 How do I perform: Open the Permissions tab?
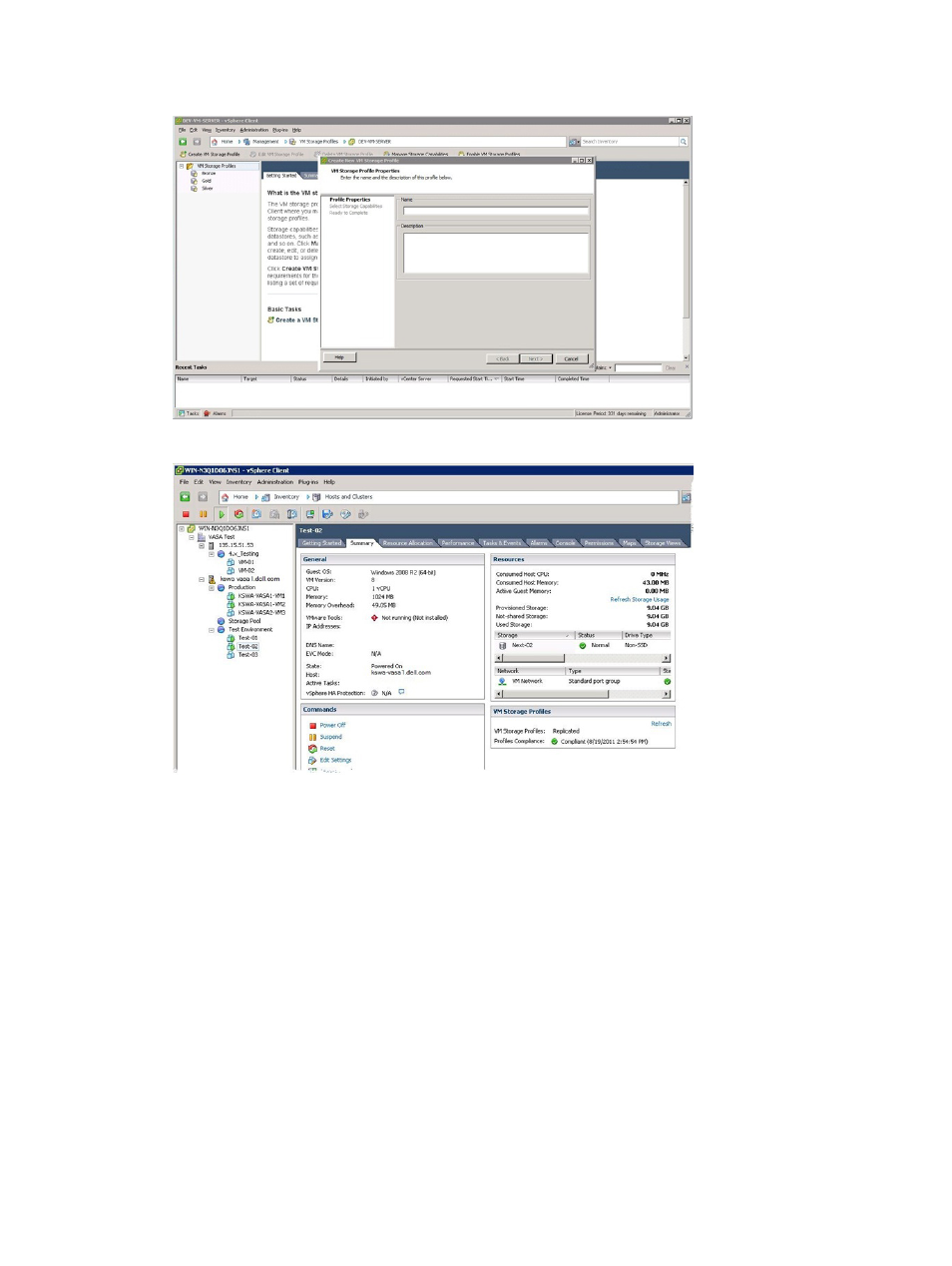pos(599,543)
